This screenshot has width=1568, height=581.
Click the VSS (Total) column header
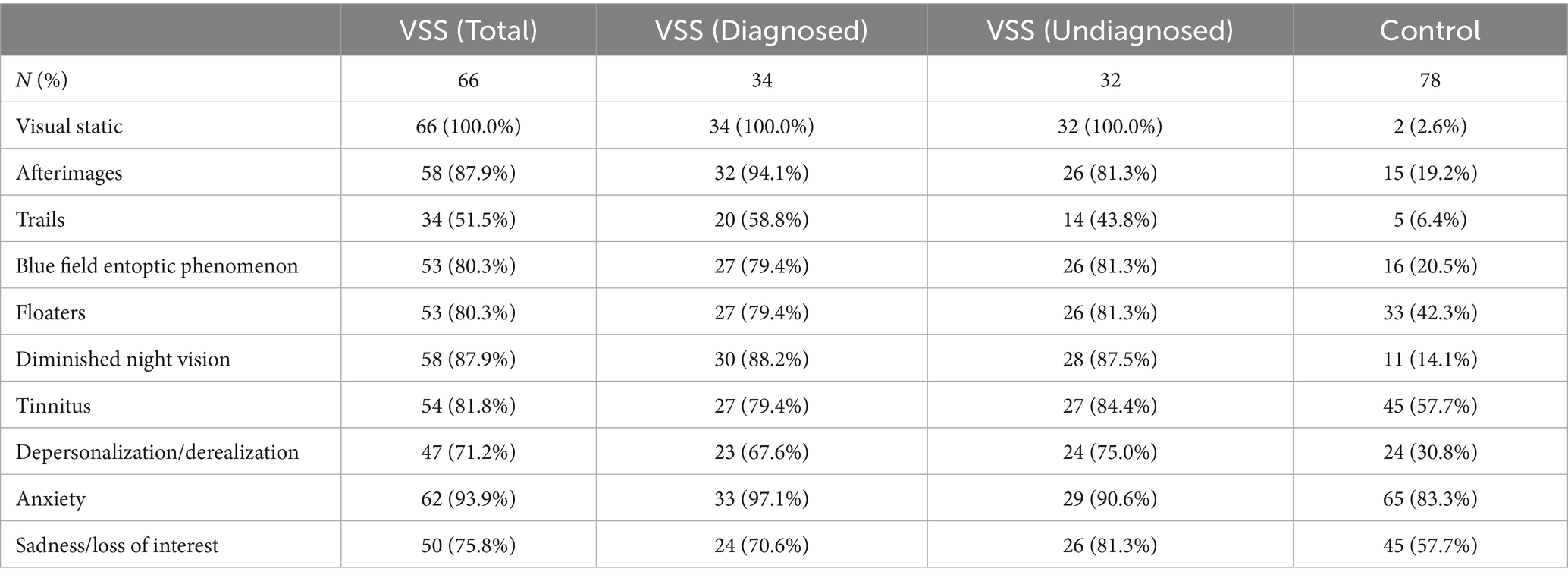point(468,30)
